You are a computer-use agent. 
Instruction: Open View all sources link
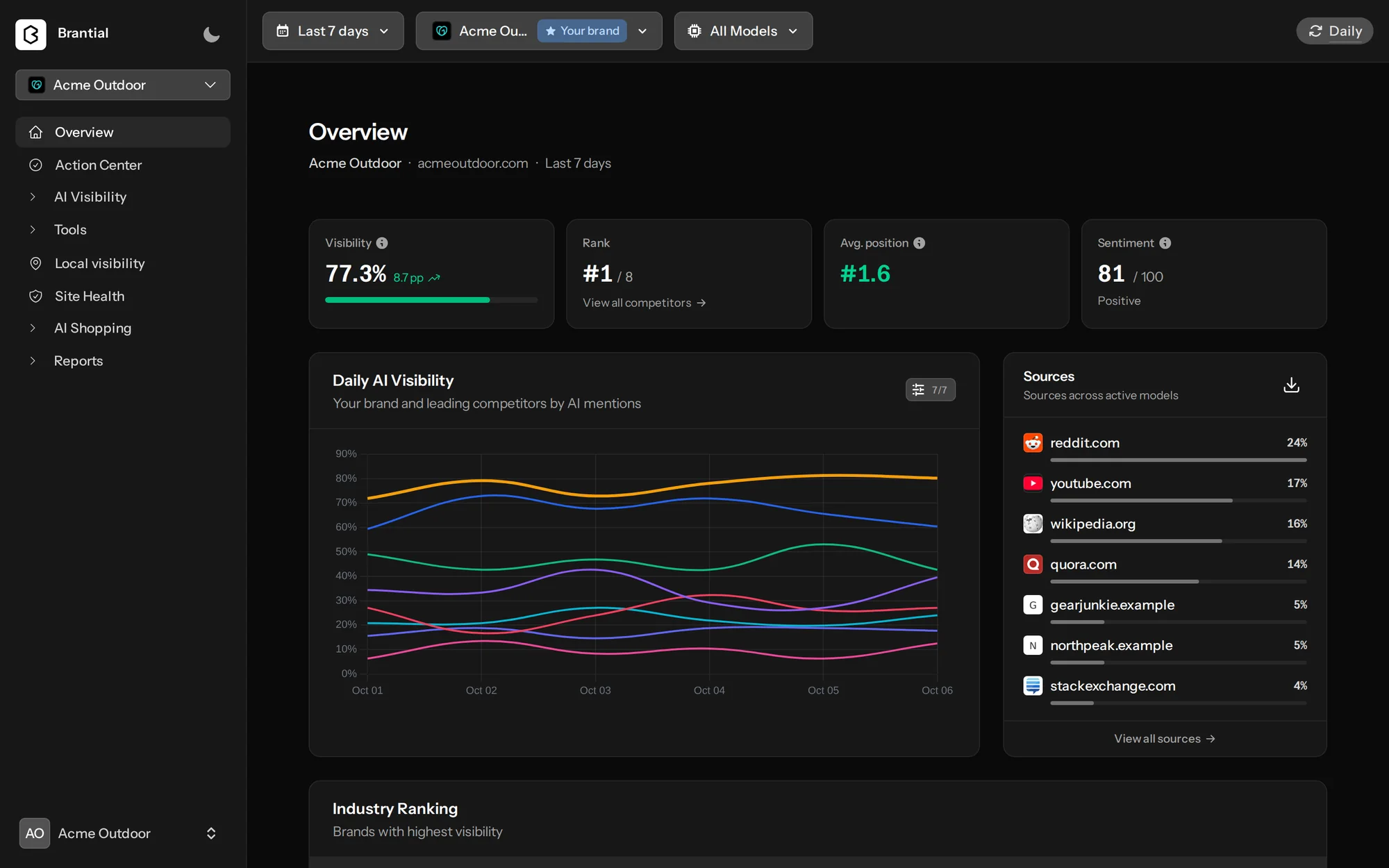(1165, 739)
